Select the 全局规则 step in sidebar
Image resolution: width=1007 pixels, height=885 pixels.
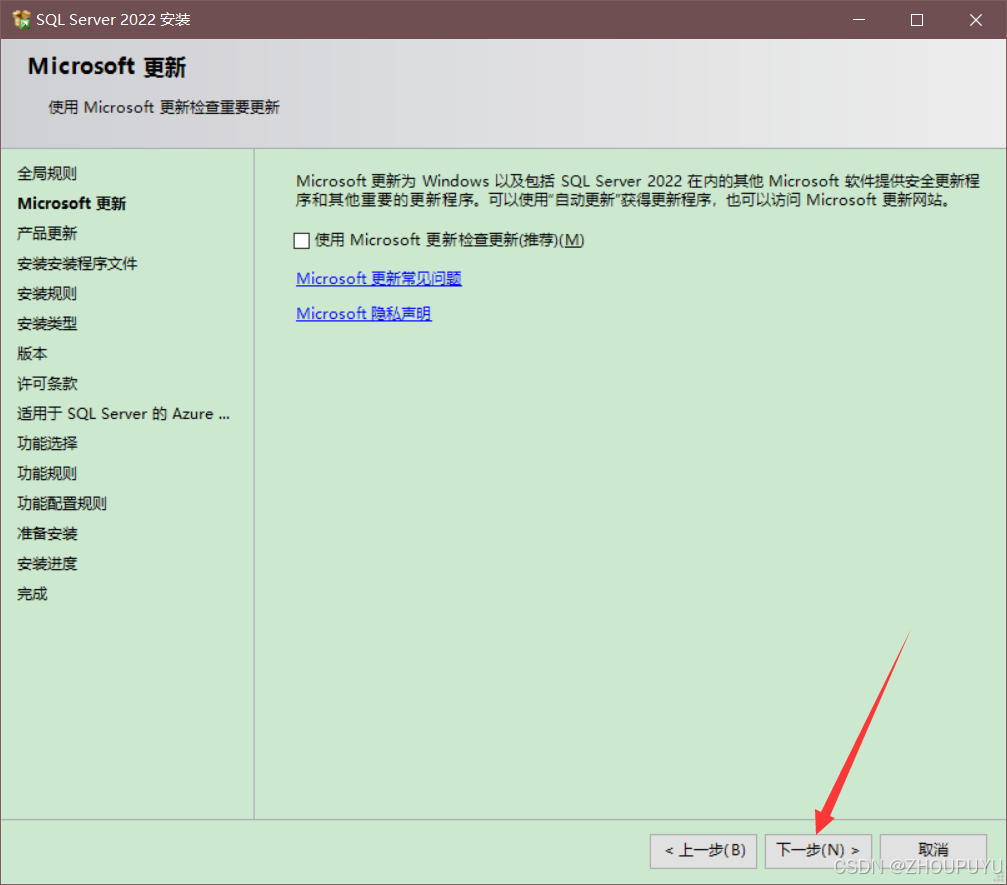[x=47, y=173]
